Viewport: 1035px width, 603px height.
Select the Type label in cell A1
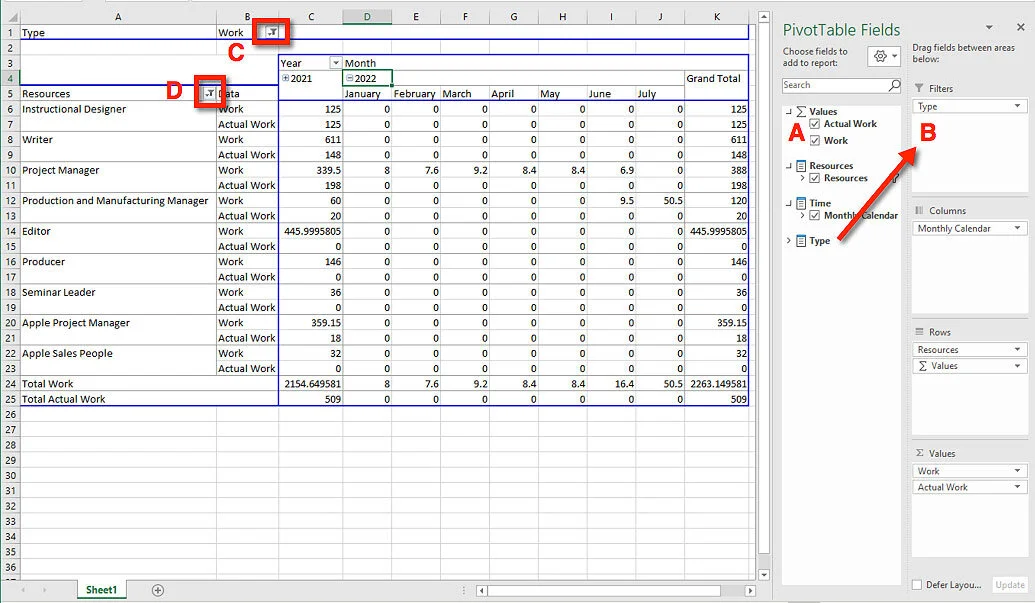click(118, 32)
